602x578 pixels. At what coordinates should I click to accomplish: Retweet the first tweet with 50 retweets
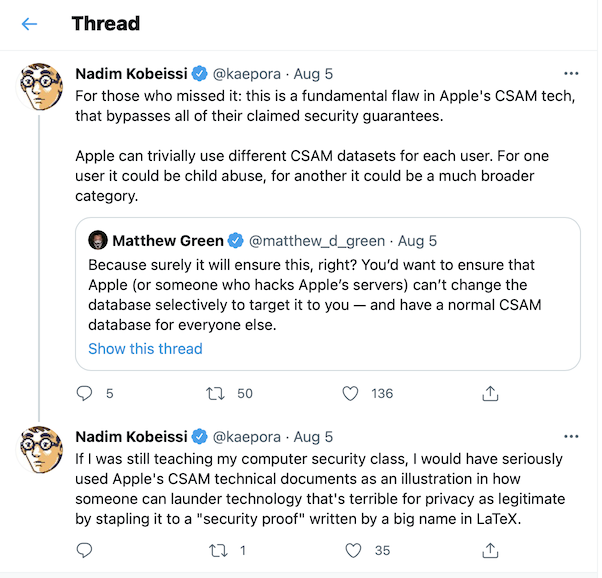tap(214, 394)
